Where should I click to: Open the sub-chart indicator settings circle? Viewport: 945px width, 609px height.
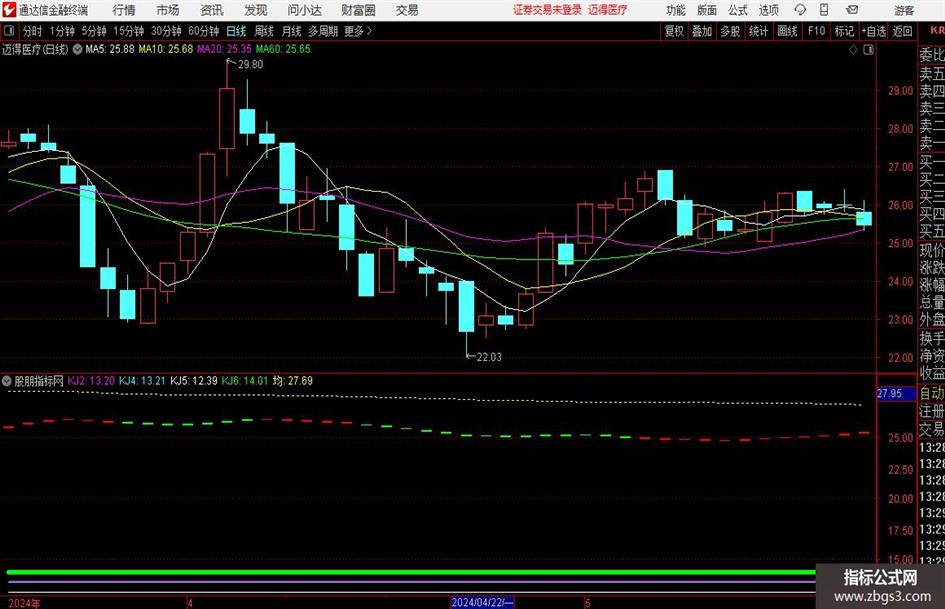tap(7, 381)
